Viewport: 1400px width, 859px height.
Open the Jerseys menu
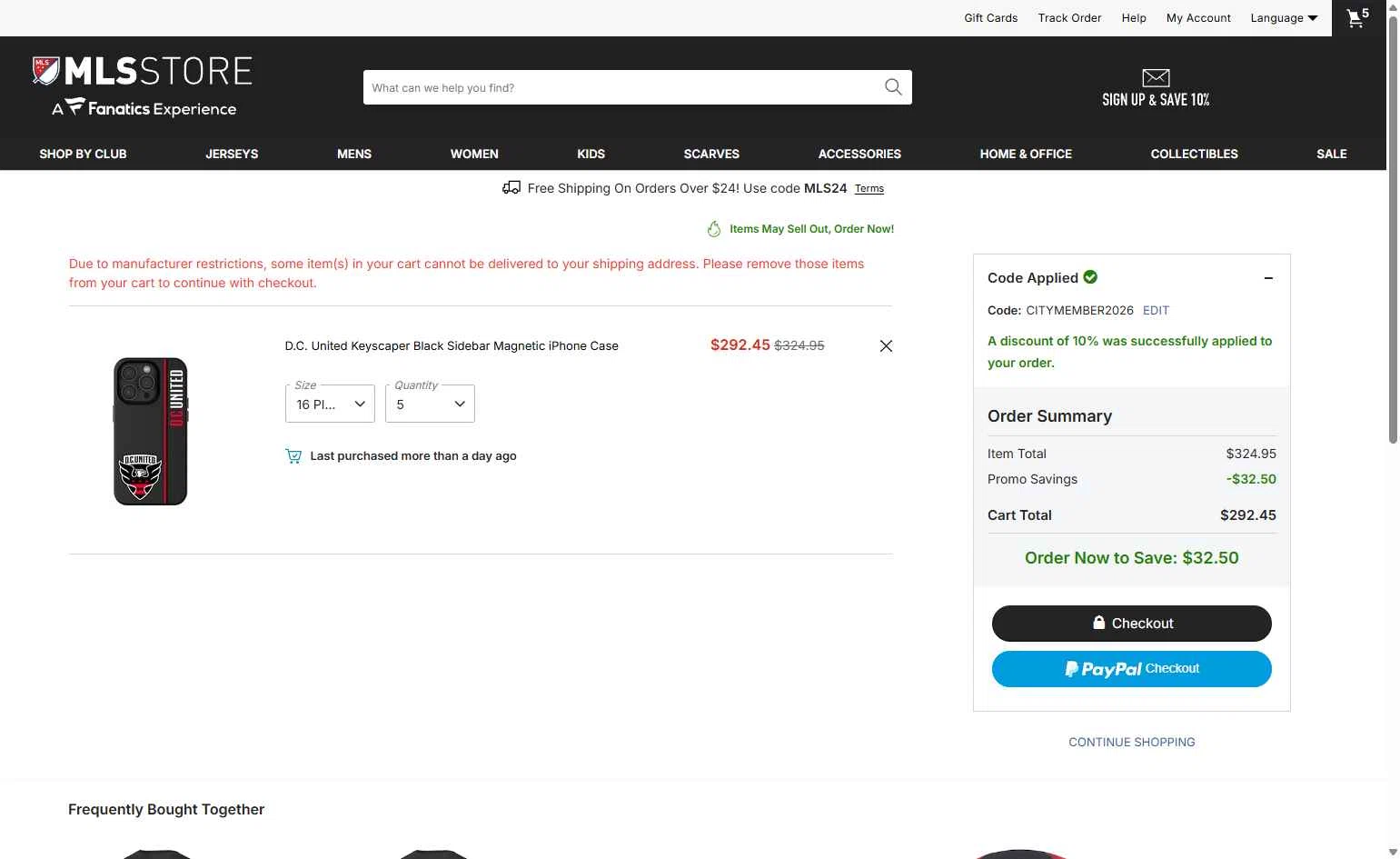(x=232, y=154)
